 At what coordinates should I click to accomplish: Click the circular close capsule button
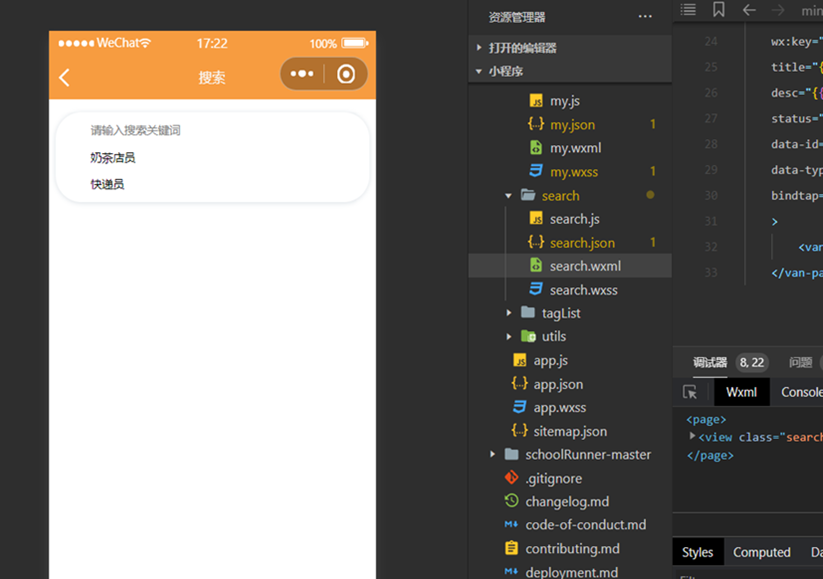(346, 74)
